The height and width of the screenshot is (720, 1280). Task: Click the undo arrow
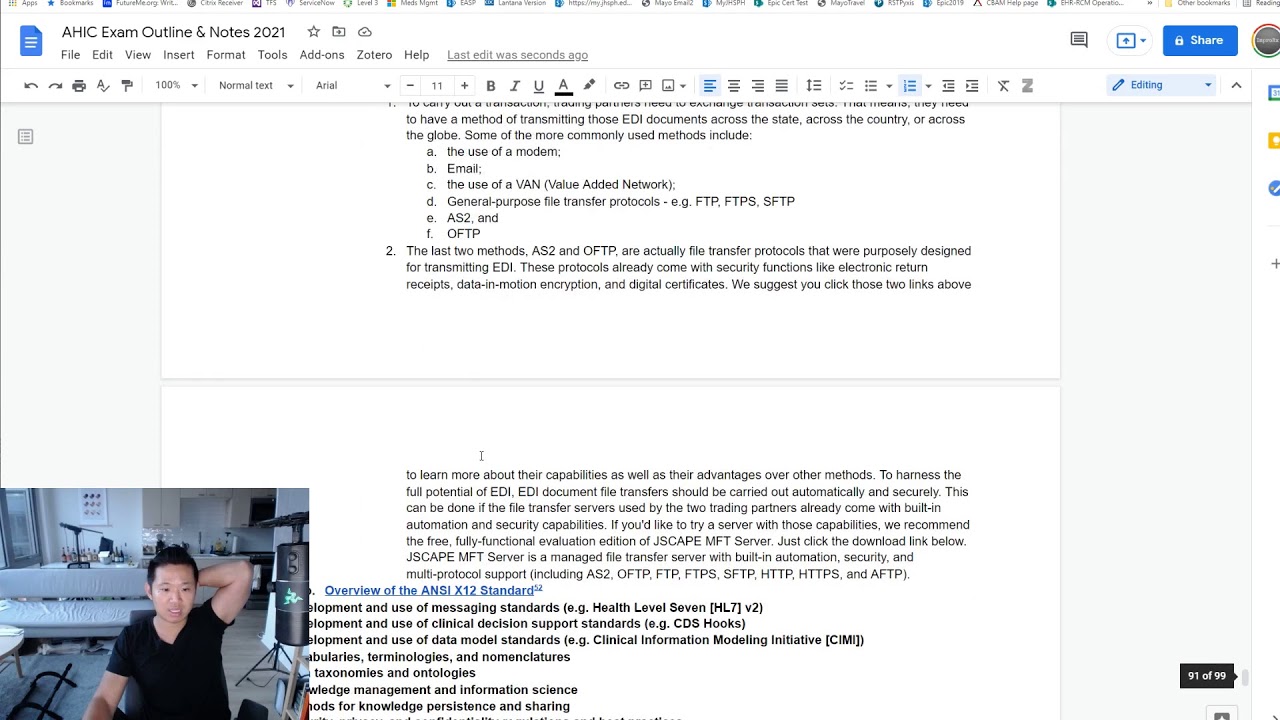tap(31, 86)
